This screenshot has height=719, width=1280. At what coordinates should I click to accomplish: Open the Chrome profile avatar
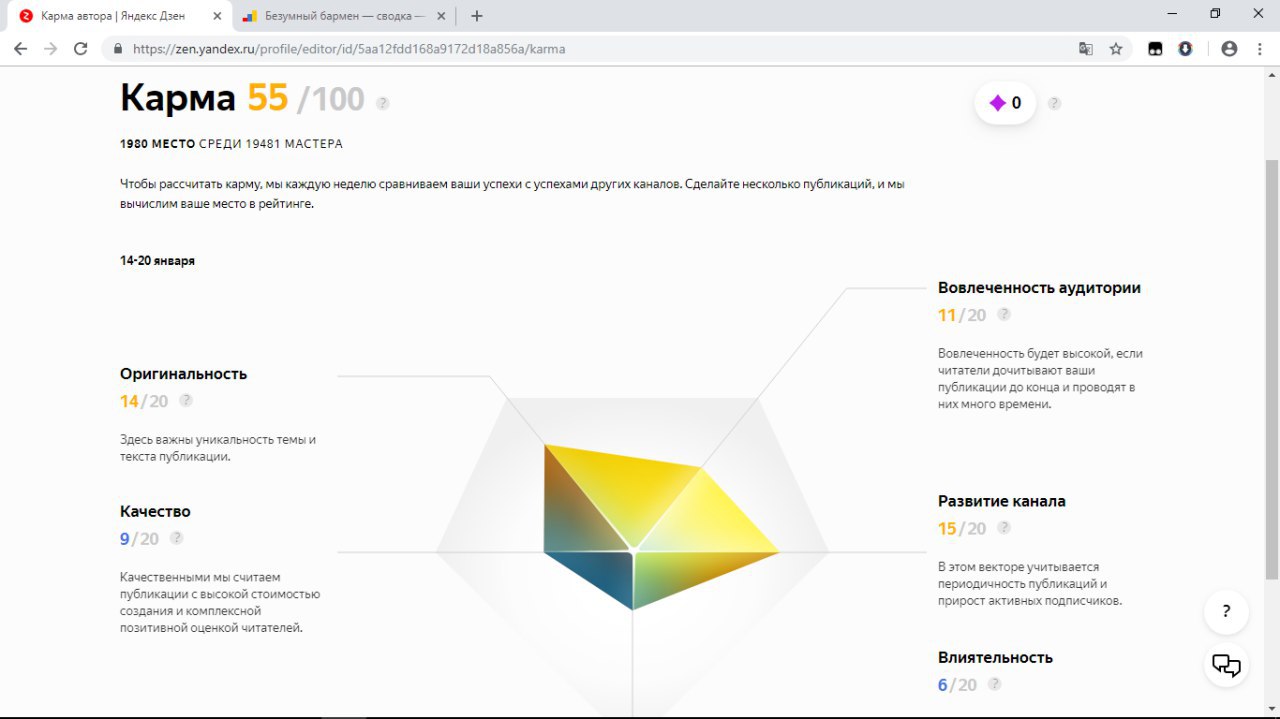[1230, 48]
